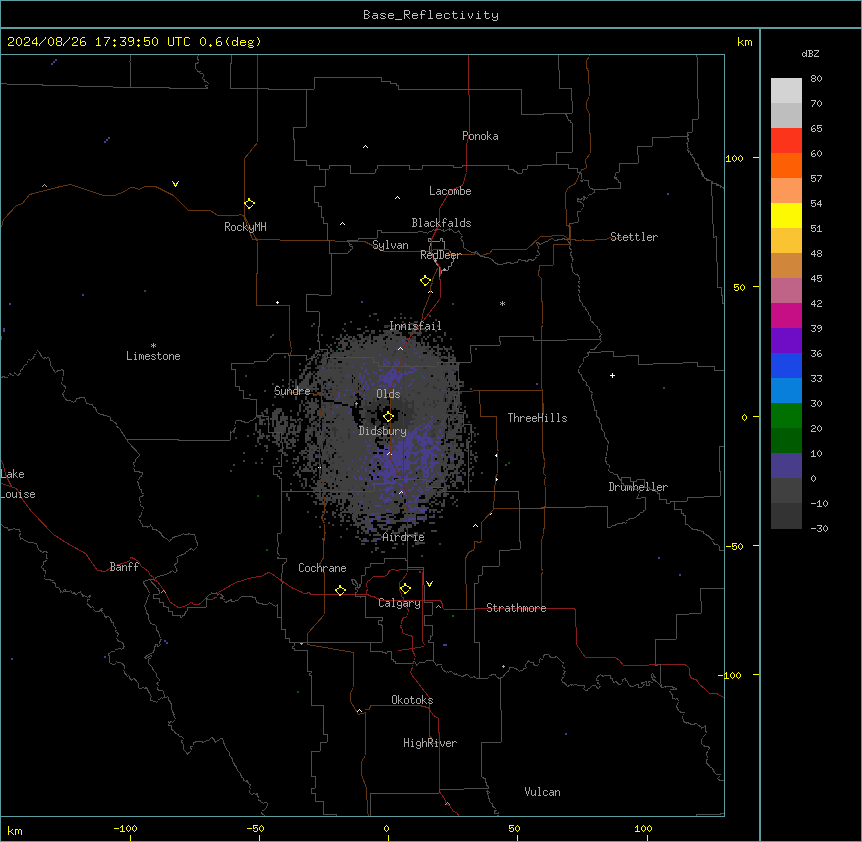
Task: Select the Limestone label
Action: pyautogui.click(x=153, y=356)
